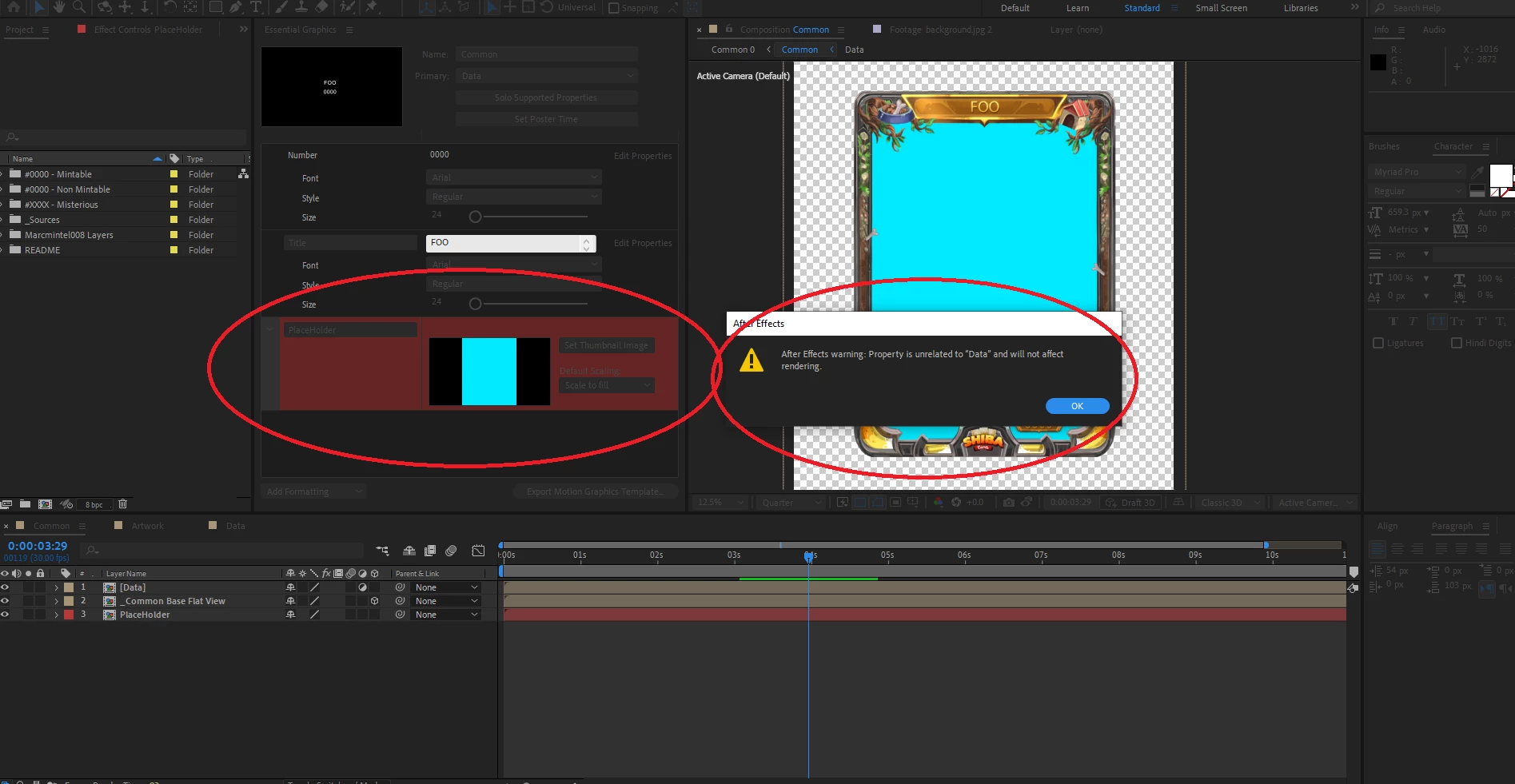Screen dimensions: 1515x784
Task: Open the Quarter resolution dropdown
Action: (790, 503)
